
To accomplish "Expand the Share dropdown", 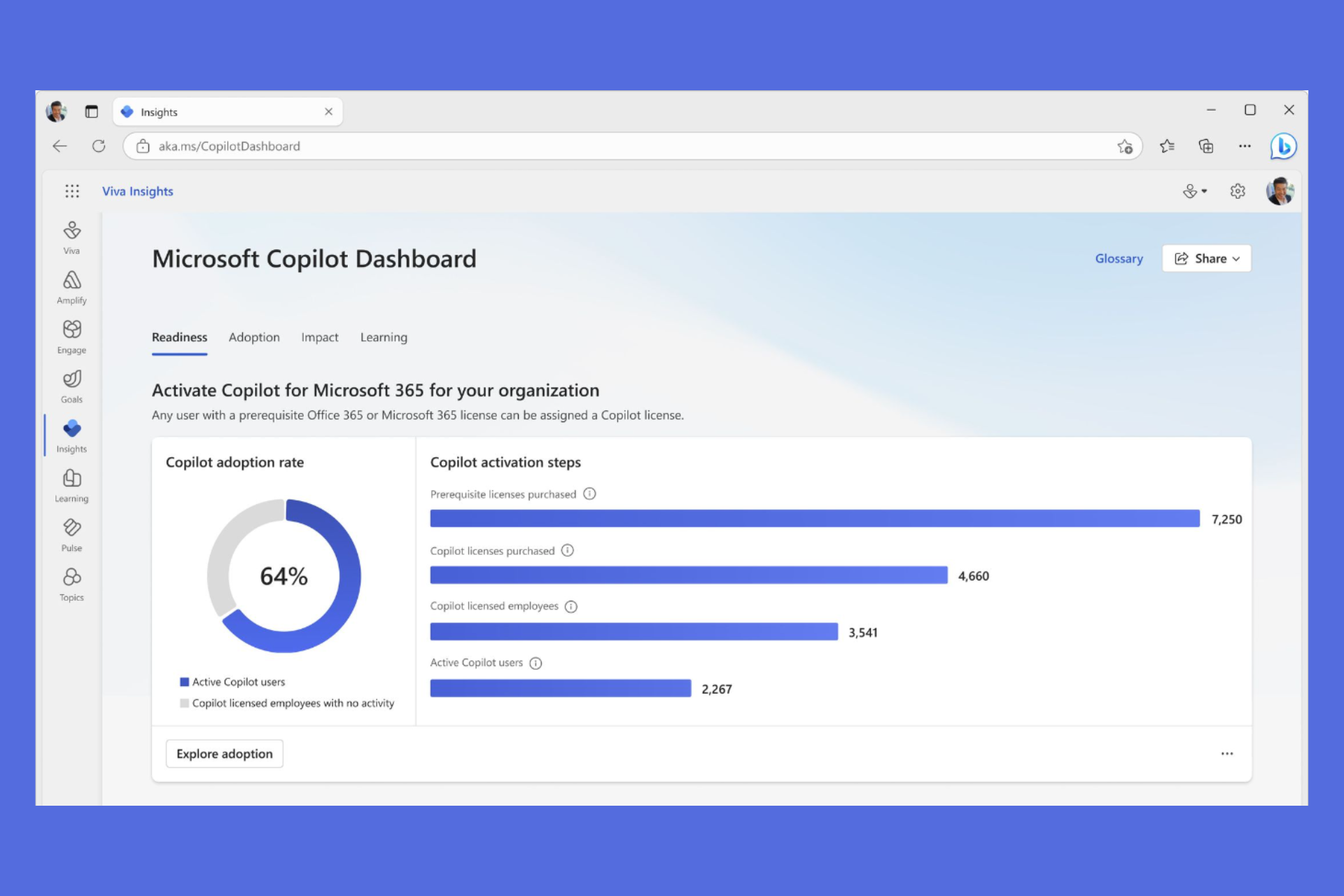I will coord(1206,258).
